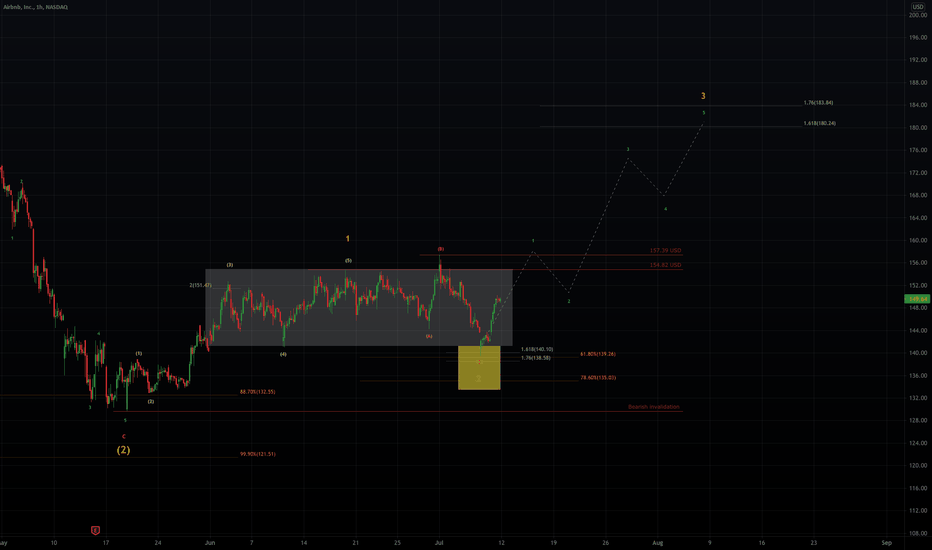Image resolution: width=932 pixels, height=550 pixels.
Task: Click the 1.76(183.84) Fibonacci extension label
Action: pyautogui.click(x=818, y=103)
